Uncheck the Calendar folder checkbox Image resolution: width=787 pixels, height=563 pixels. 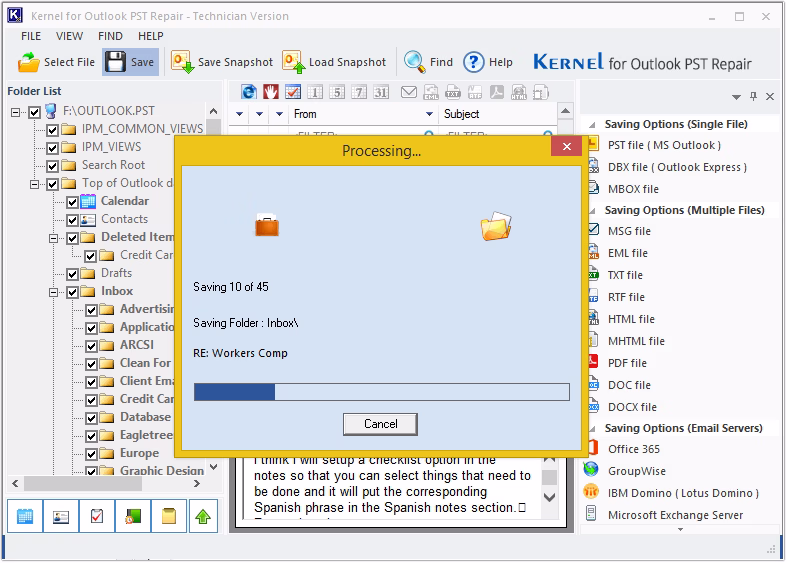click(x=72, y=202)
